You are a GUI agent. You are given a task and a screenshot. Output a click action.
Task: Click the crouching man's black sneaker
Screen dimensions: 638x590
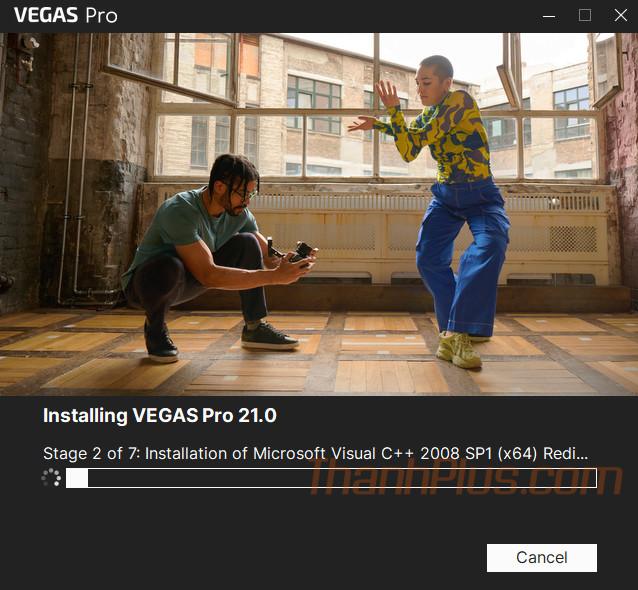pos(270,337)
